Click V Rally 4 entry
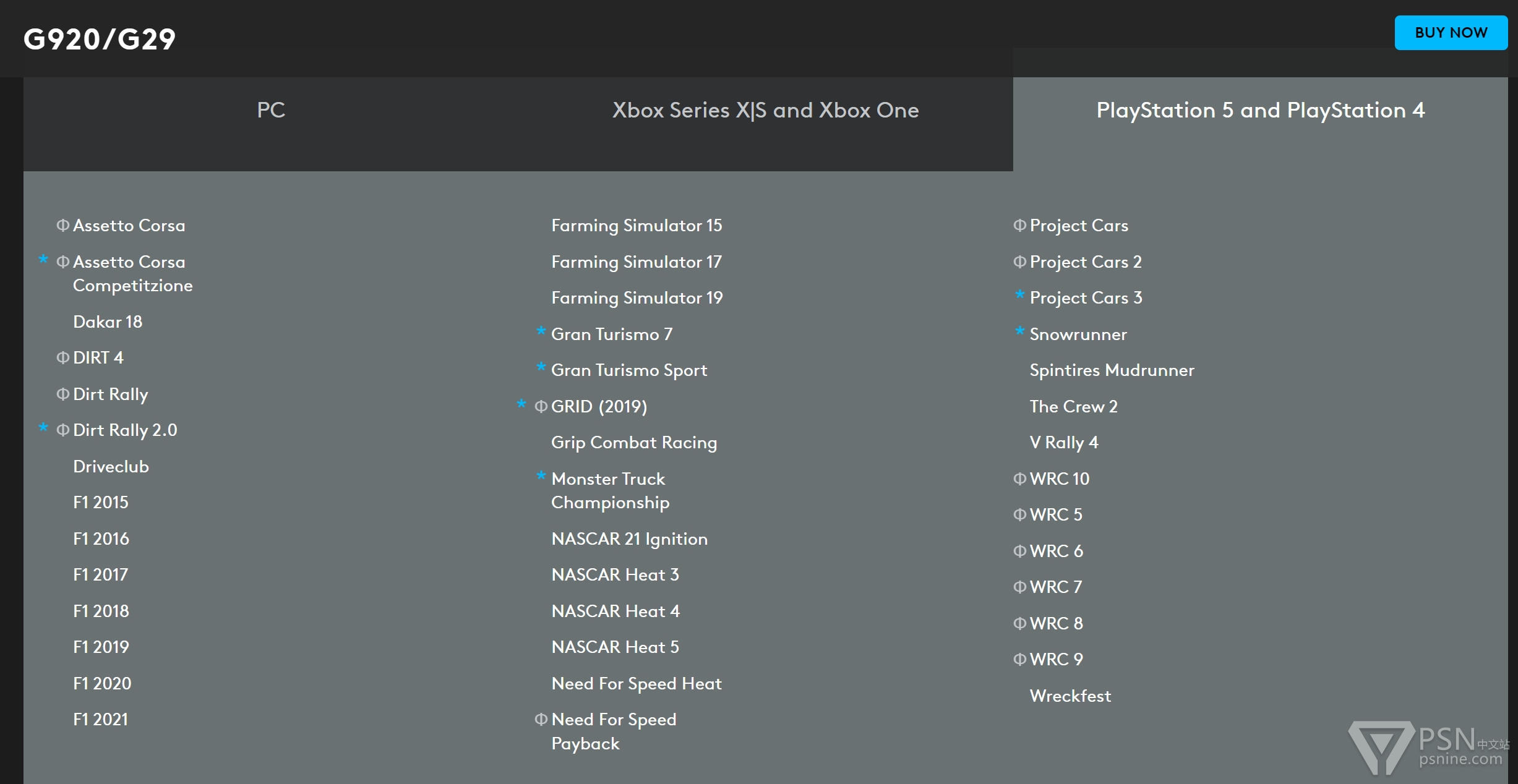This screenshot has width=1518, height=784. 1064,443
